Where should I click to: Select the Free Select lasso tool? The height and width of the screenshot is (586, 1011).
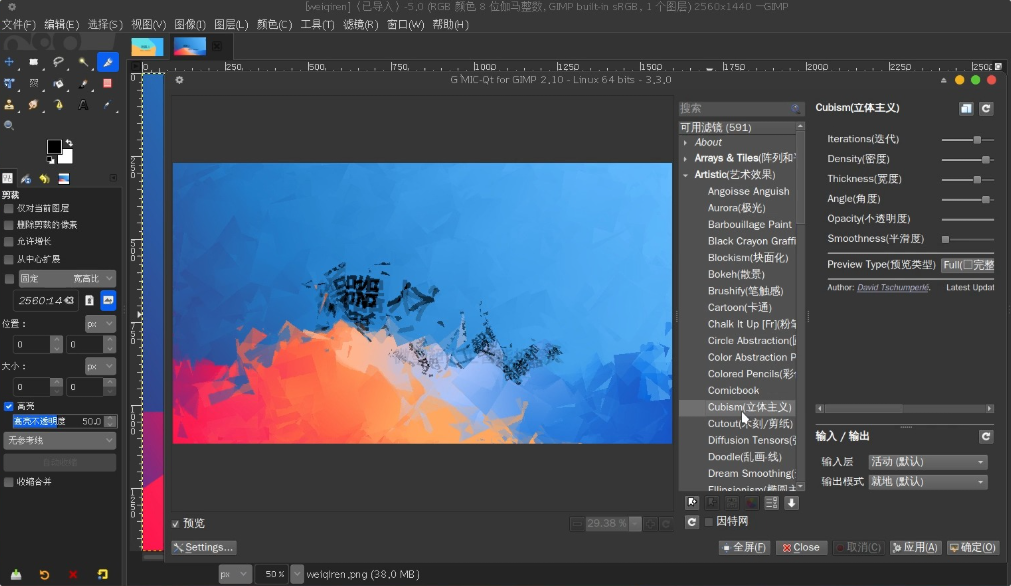pos(58,62)
